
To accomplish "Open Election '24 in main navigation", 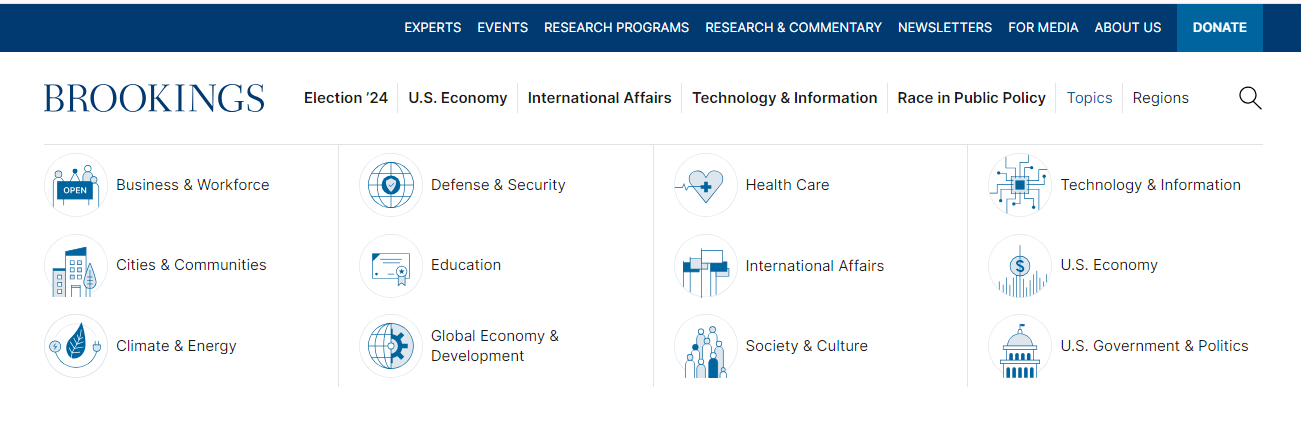I will pyautogui.click(x=346, y=98).
